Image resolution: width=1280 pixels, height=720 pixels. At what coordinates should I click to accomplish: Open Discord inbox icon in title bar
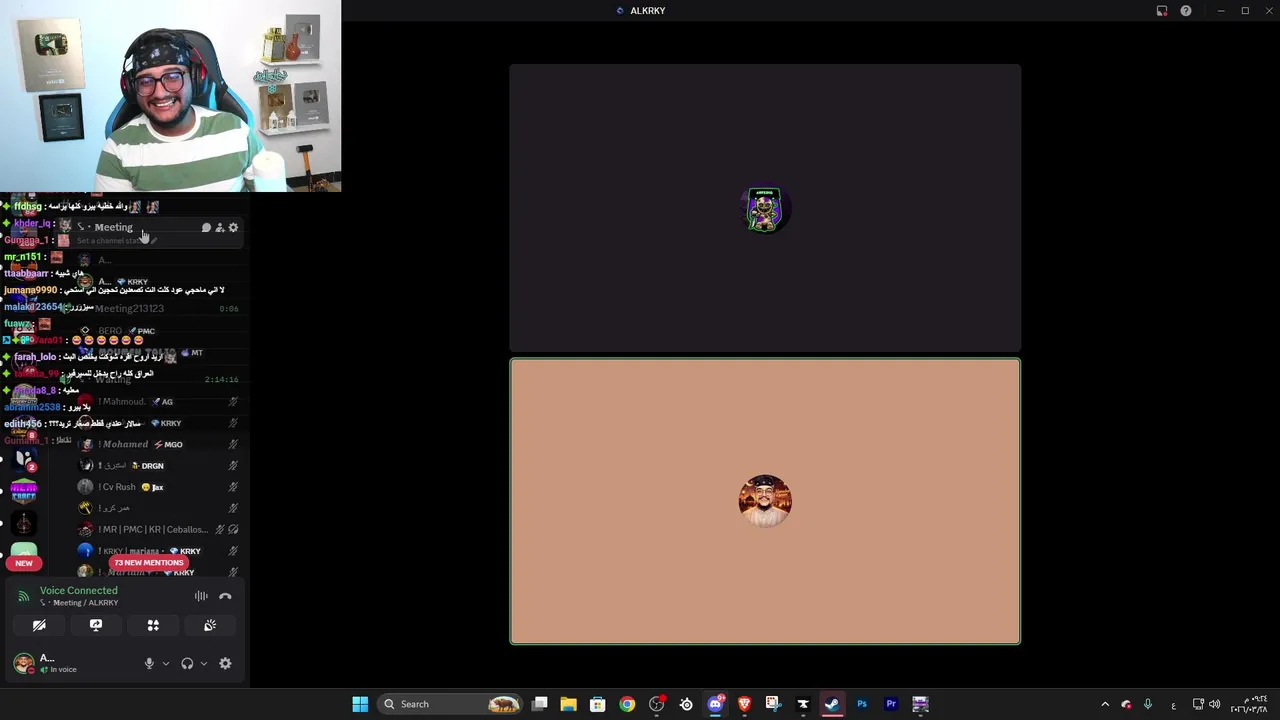coord(1162,11)
